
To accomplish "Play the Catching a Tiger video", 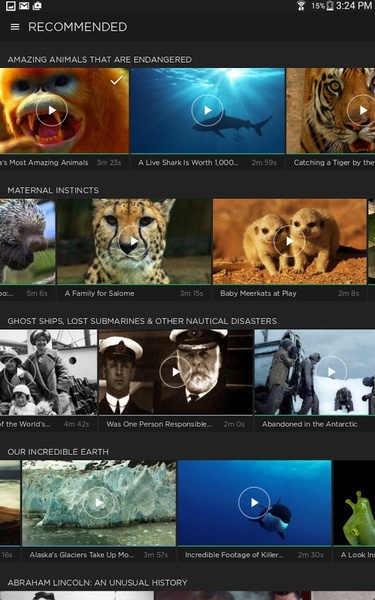I will pyautogui.click(x=362, y=111).
